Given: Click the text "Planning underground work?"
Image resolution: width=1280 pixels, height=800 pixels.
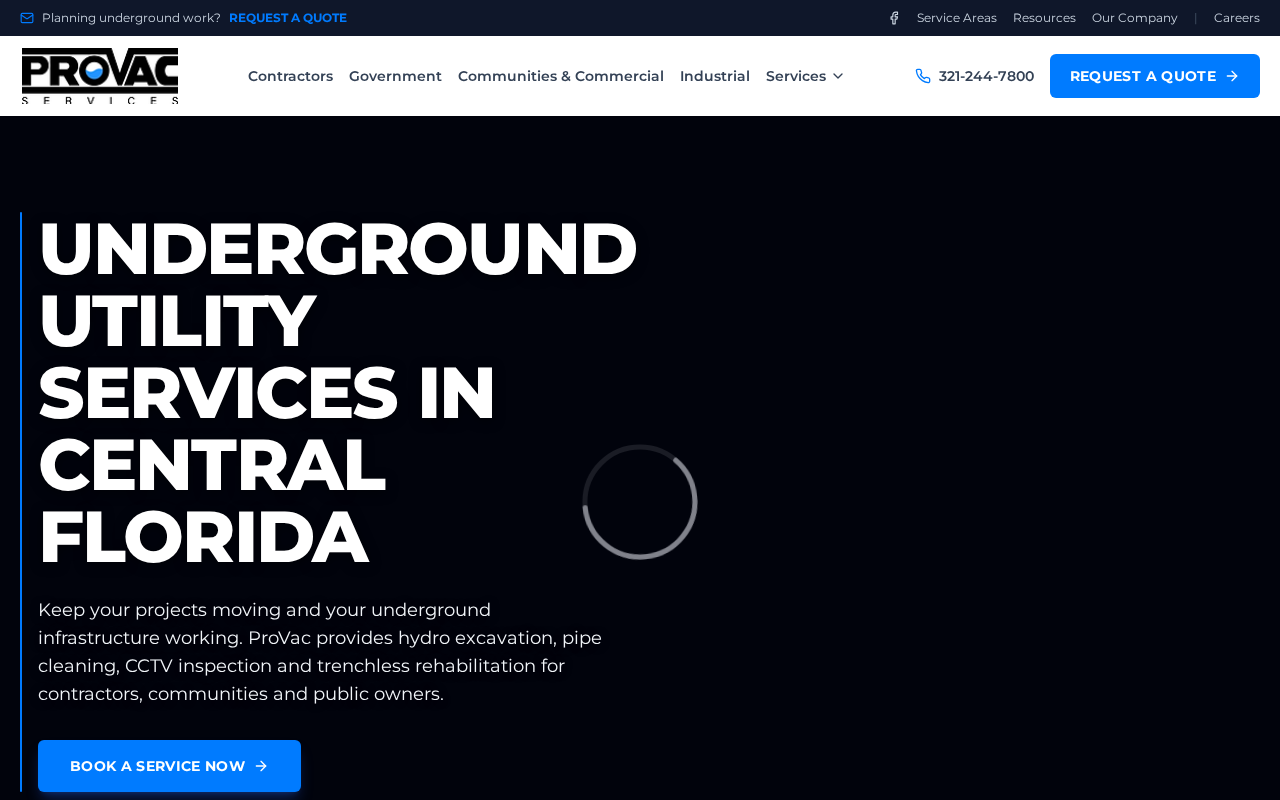Looking at the screenshot, I should pyautogui.click(x=131, y=18).
